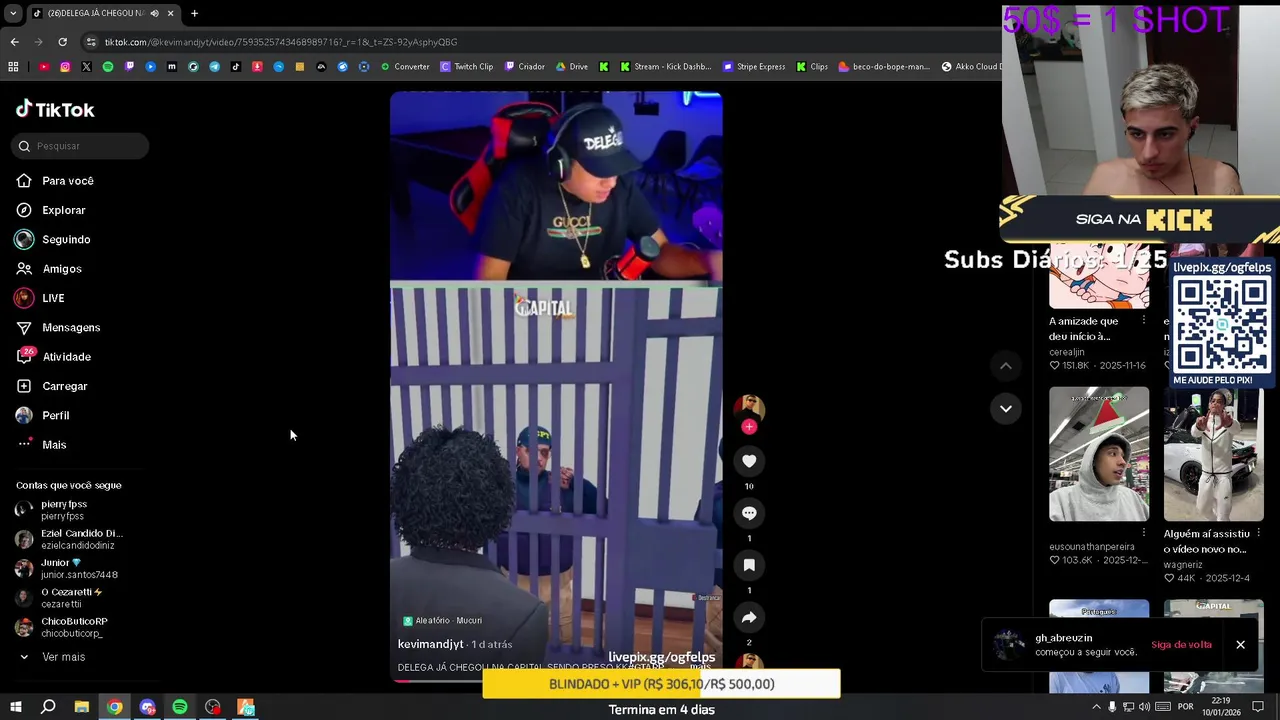Click the address bar URL

pos(281,42)
